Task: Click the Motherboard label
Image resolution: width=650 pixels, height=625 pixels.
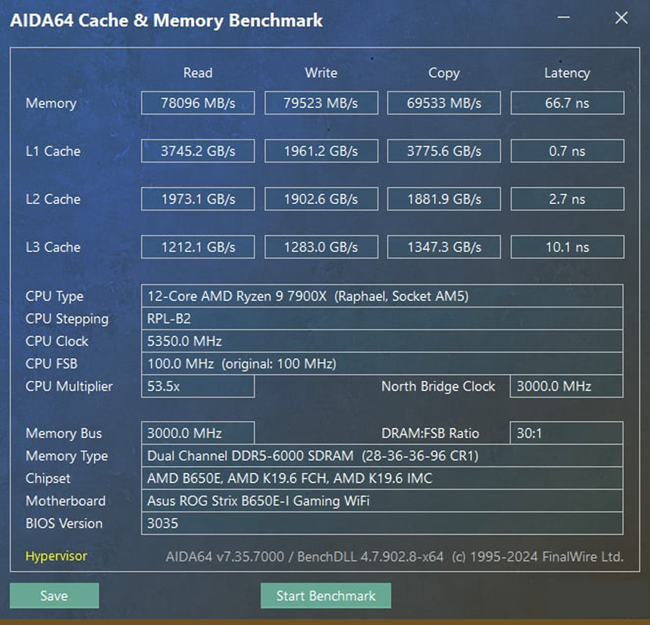Action: tap(65, 501)
